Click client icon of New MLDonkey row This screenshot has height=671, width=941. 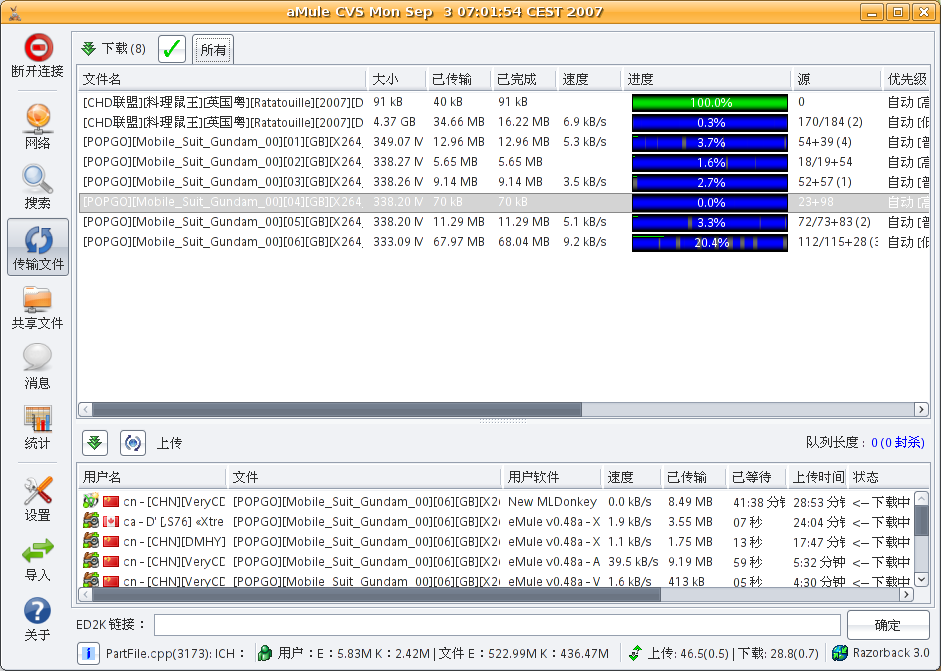[91, 501]
